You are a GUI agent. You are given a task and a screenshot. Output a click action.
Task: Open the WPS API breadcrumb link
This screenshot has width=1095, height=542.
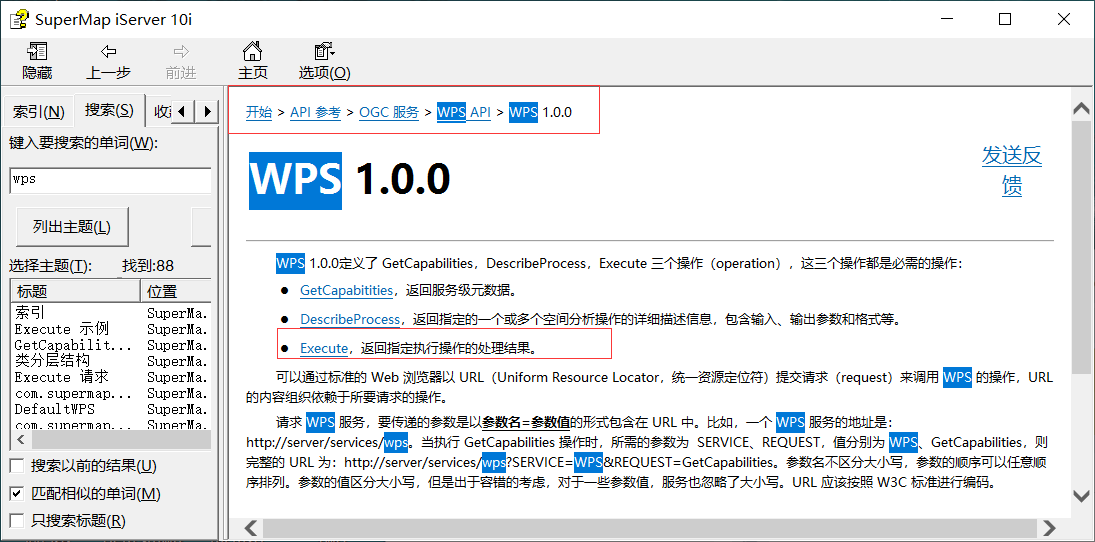click(x=464, y=112)
